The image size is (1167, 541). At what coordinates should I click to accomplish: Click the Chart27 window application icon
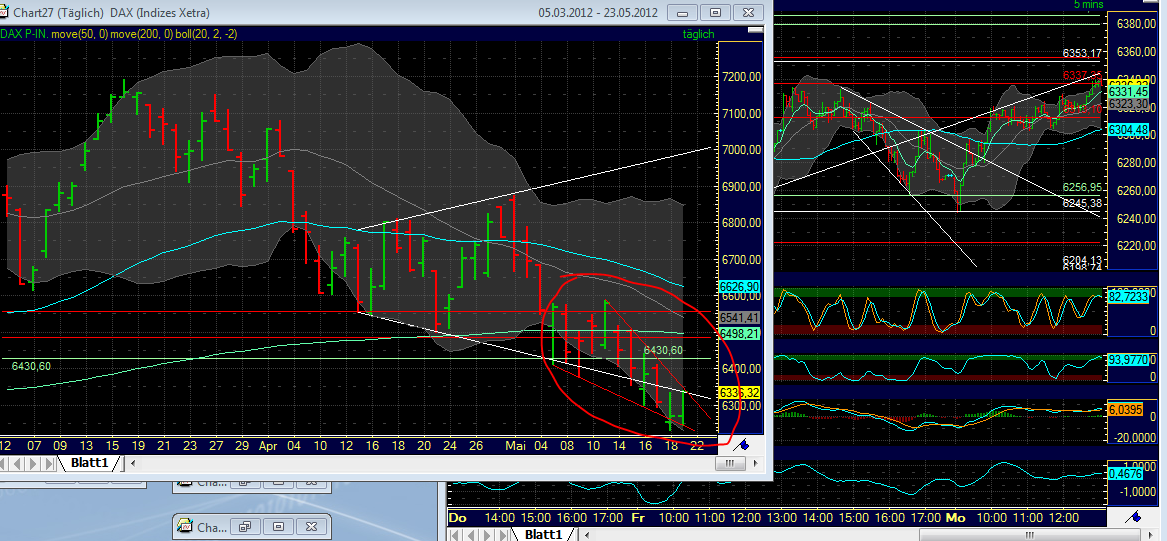[x=3, y=13]
